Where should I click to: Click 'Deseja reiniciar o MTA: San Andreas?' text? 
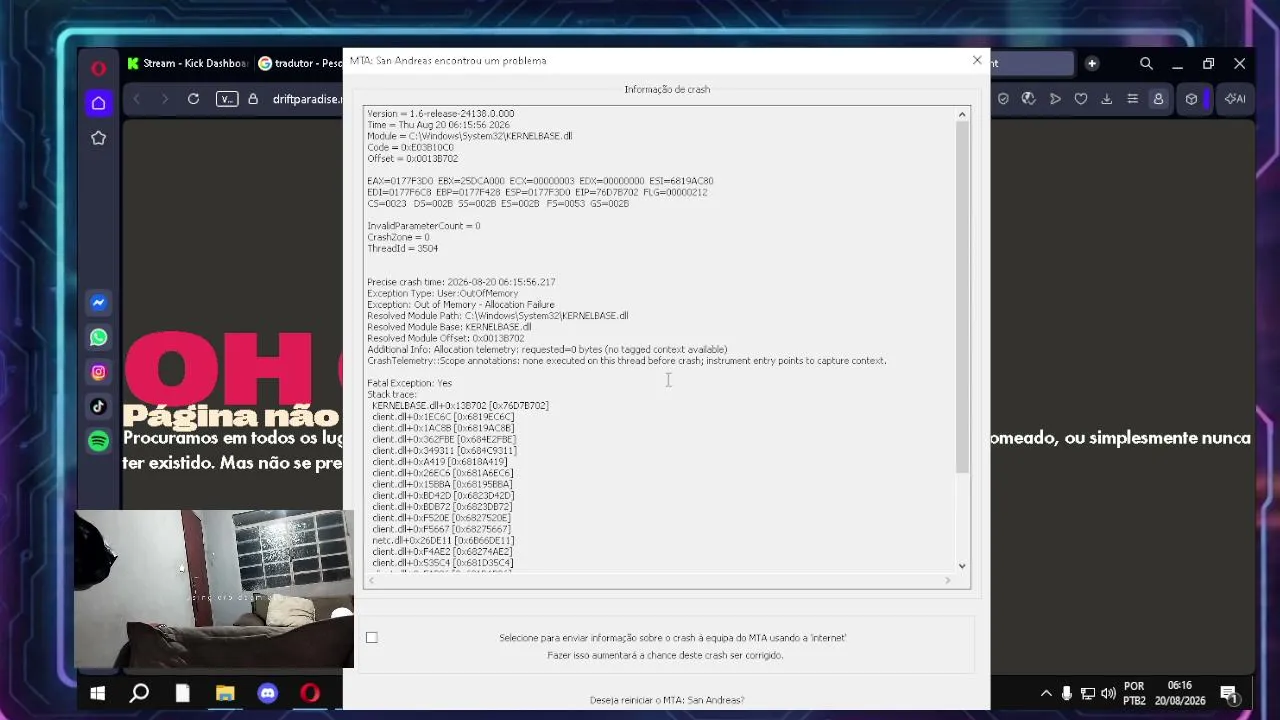coord(667,700)
